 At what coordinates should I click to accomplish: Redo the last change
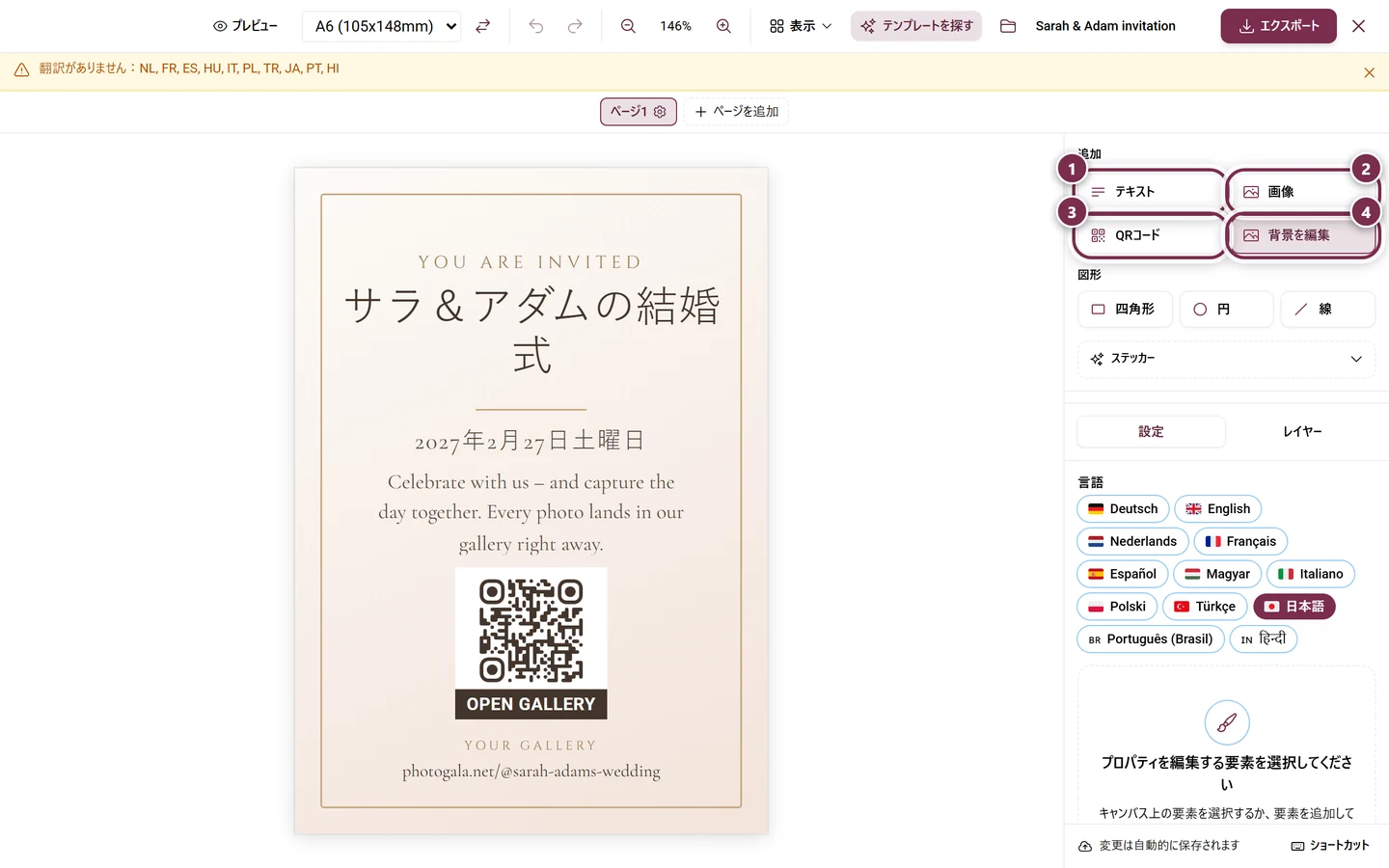[x=575, y=26]
